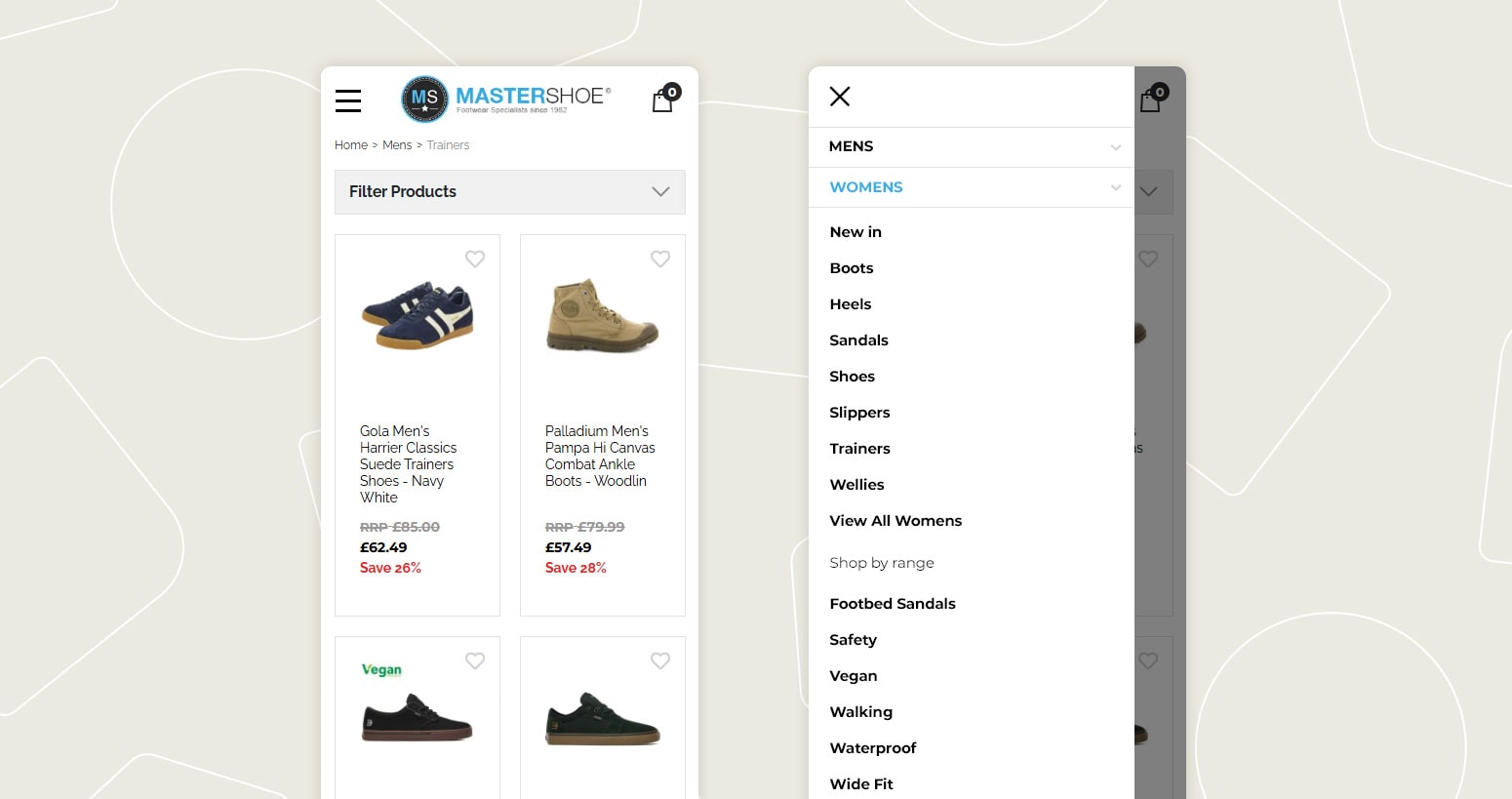Close the navigation menu with X
The height and width of the screenshot is (799, 1512).
[x=840, y=96]
